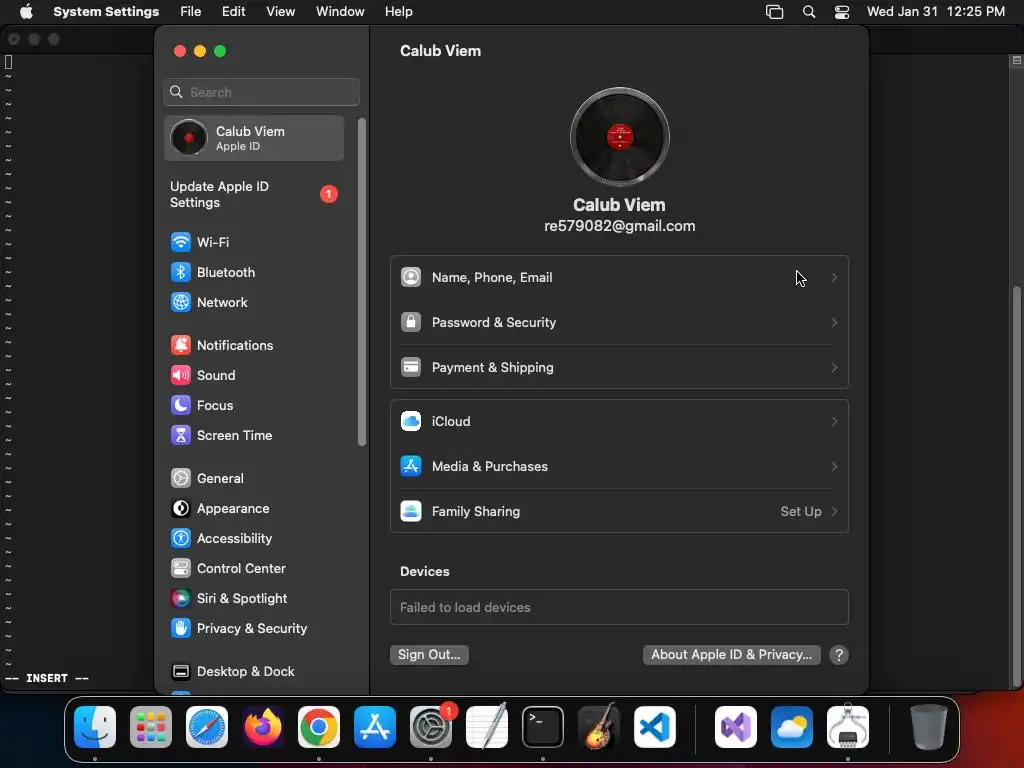Open Accessibility settings in the sidebar

(x=255, y=539)
